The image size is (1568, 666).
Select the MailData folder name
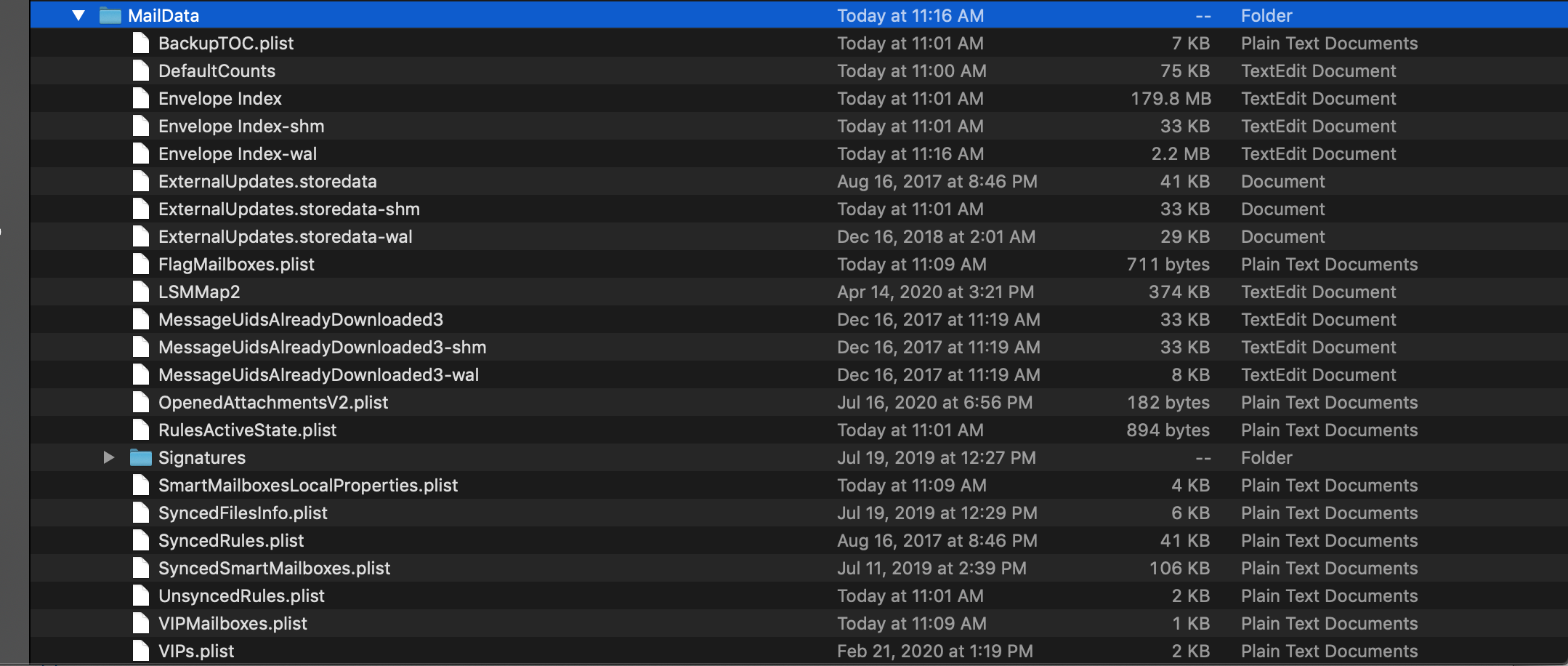163,15
